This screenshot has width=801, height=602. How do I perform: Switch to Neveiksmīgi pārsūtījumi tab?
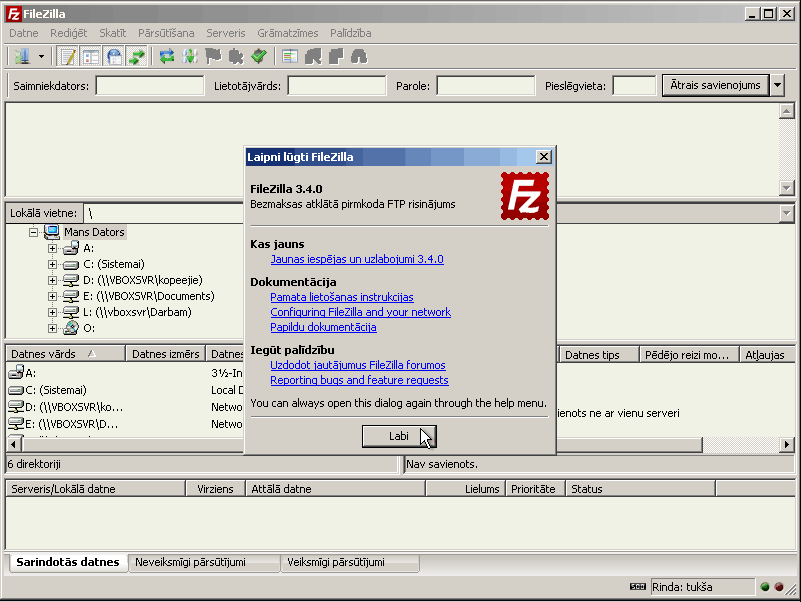click(x=204, y=563)
